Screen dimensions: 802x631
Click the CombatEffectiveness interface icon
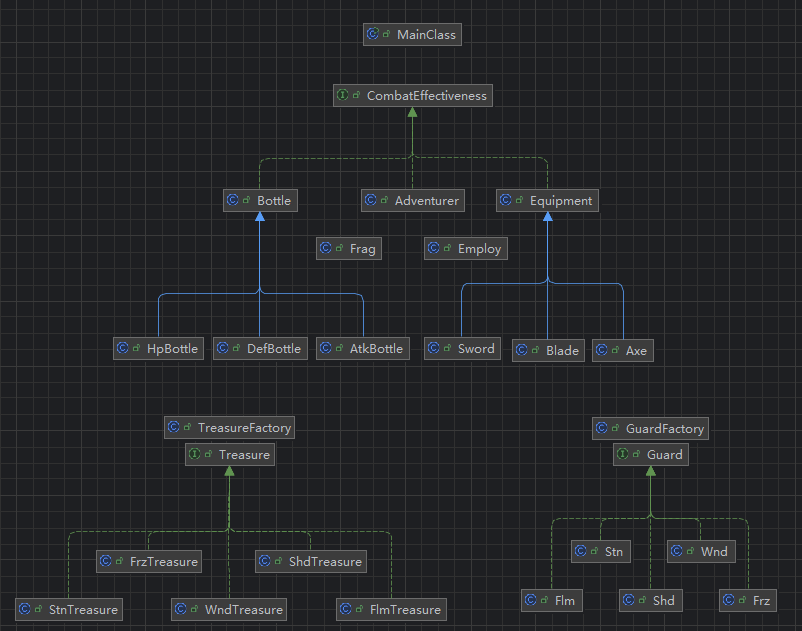343,96
